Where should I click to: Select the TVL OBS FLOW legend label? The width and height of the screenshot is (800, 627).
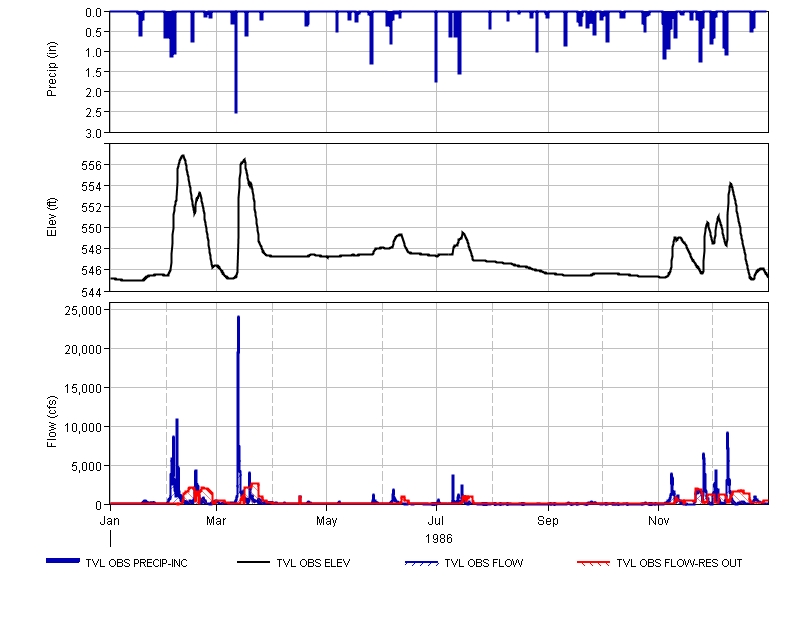[484, 563]
